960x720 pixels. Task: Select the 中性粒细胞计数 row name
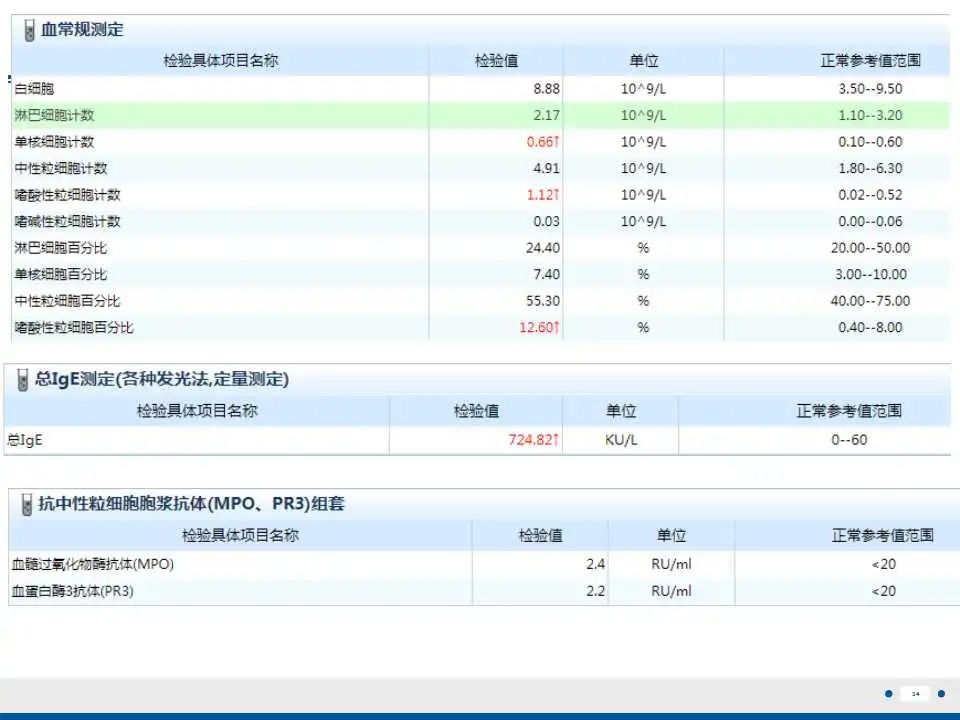(x=61, y=168)
